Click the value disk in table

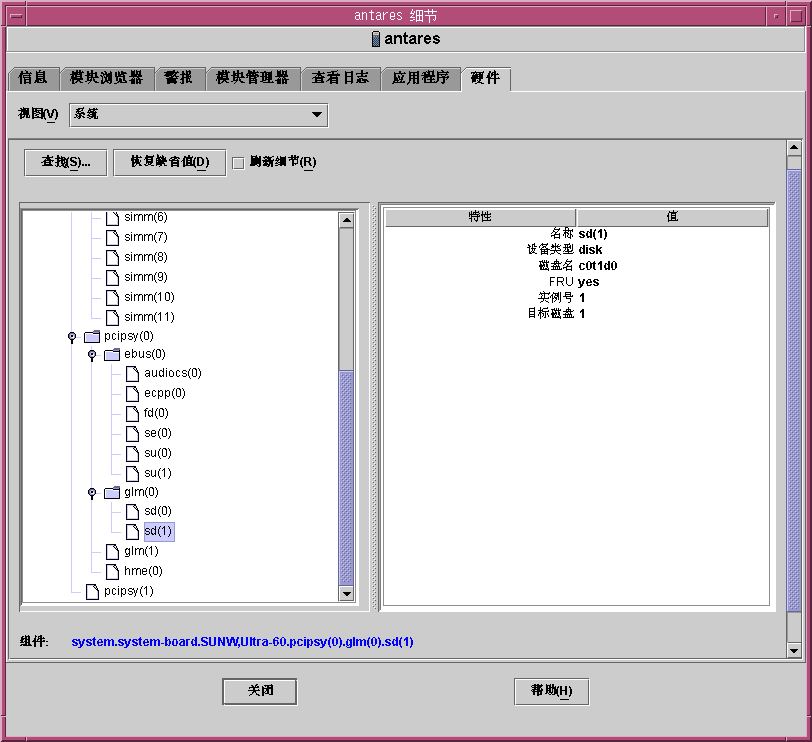(x=590, y=250)
